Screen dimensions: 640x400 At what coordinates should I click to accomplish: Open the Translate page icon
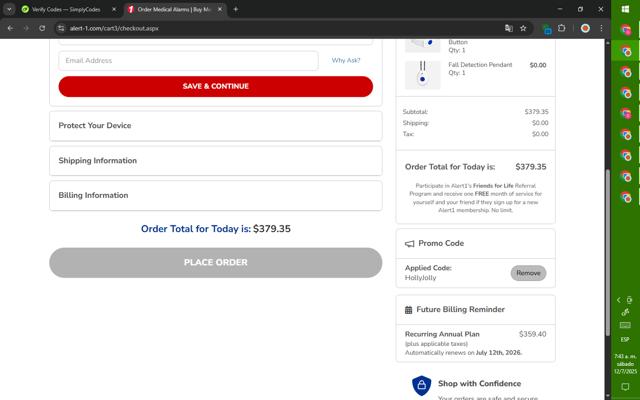click(509, 28)
